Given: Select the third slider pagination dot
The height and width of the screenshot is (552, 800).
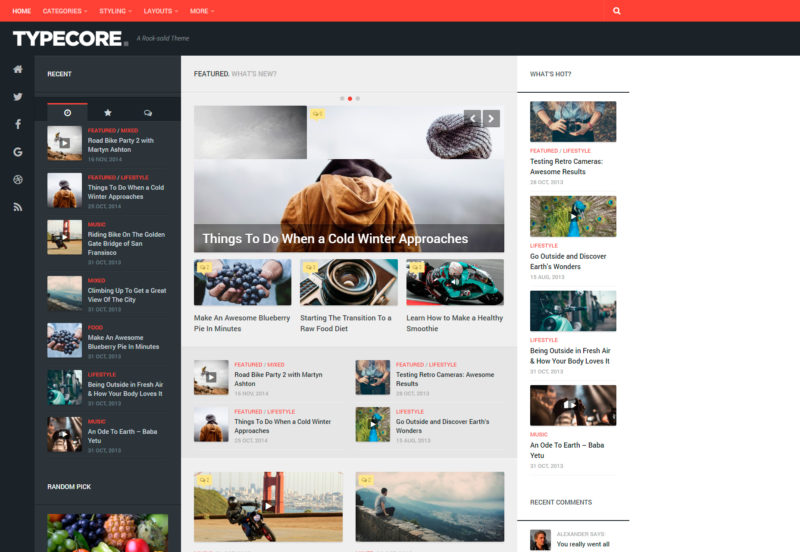Looking at the screenshot, I should pyautogui.click(x=358, y=99).
